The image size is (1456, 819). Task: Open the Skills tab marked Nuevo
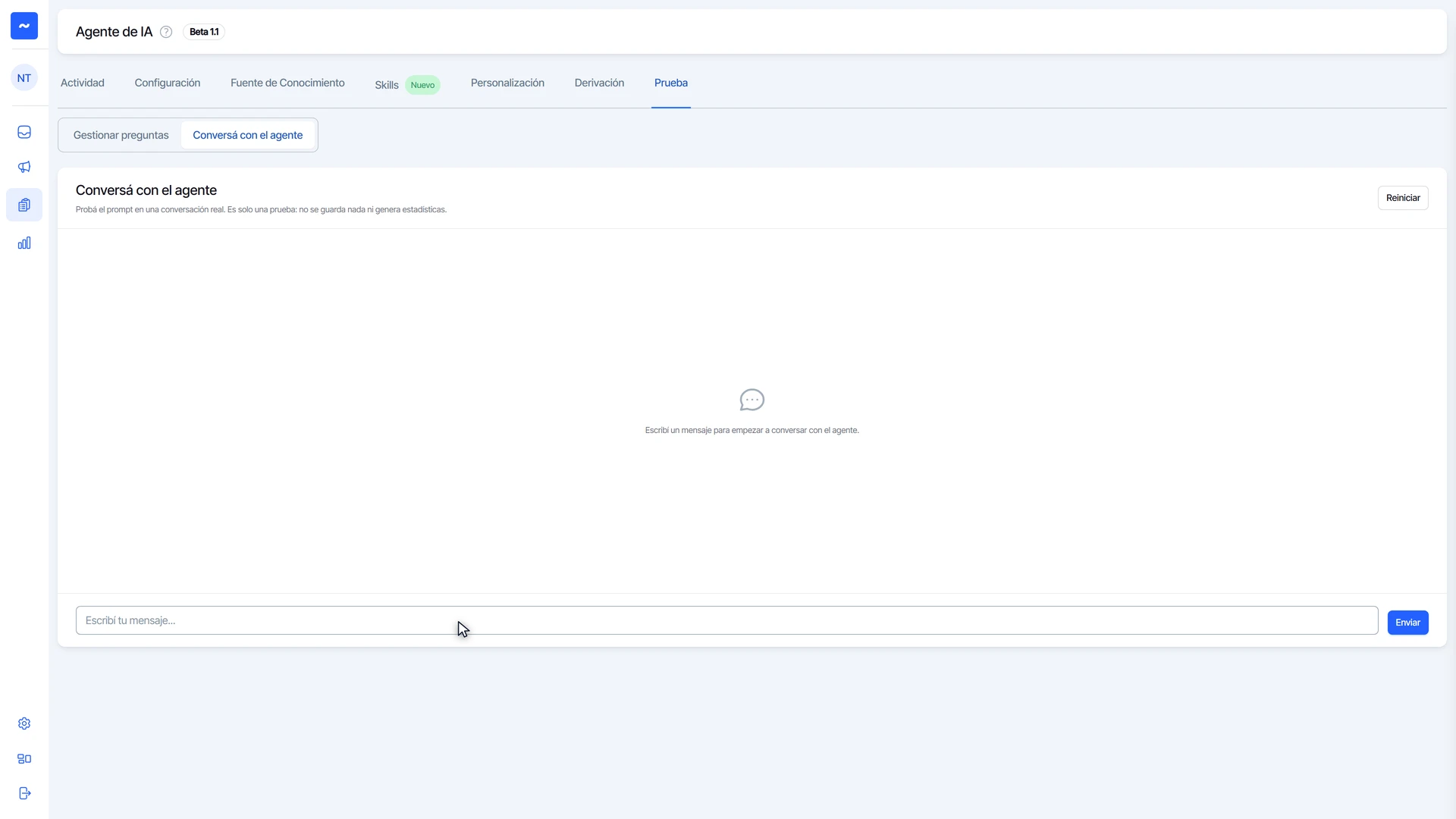[407, 85]
